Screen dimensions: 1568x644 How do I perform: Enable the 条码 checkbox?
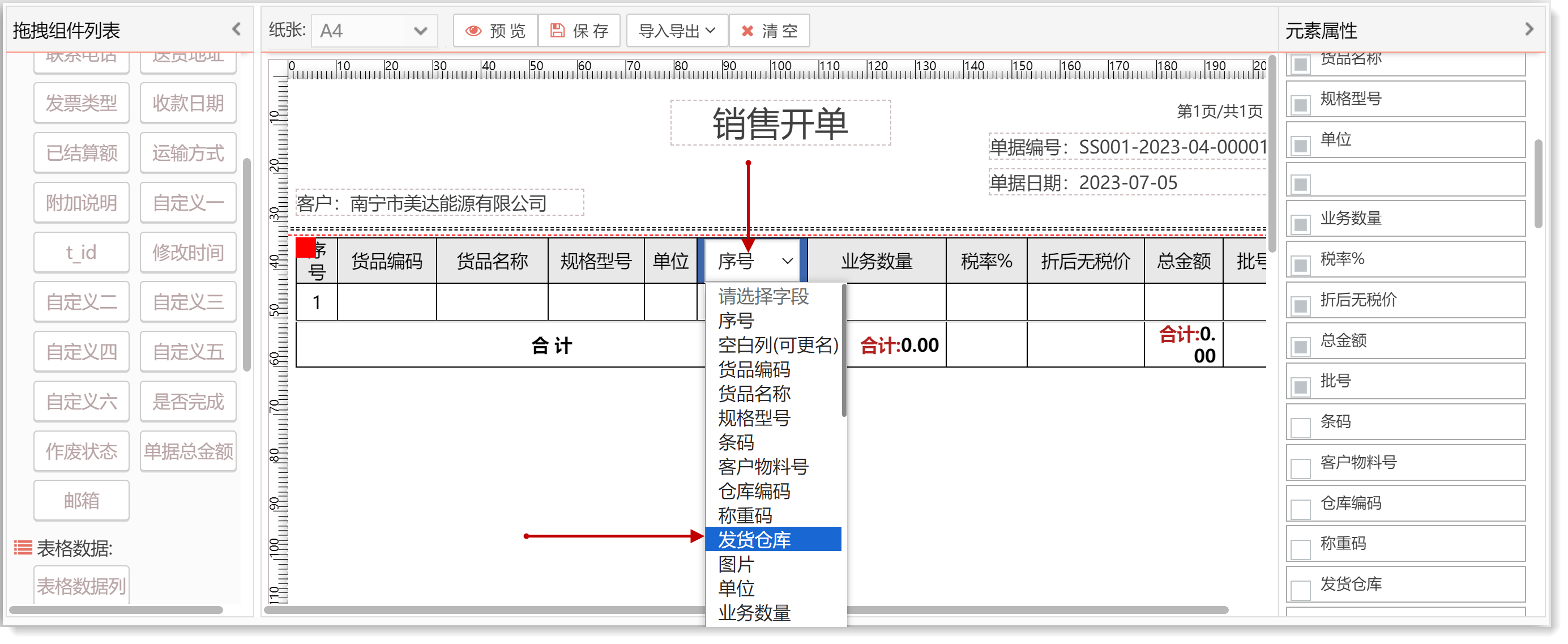(x=1301, y=427)
